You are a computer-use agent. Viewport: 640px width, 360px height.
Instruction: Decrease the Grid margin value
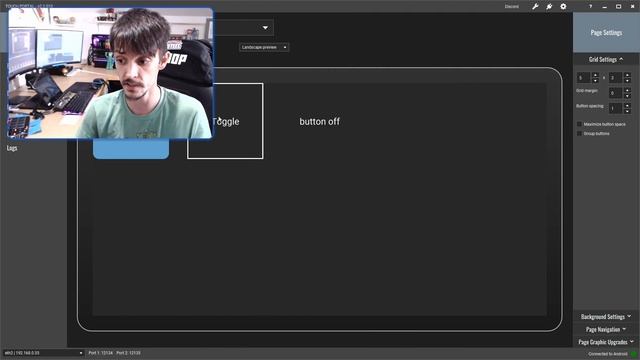point(627,96)
